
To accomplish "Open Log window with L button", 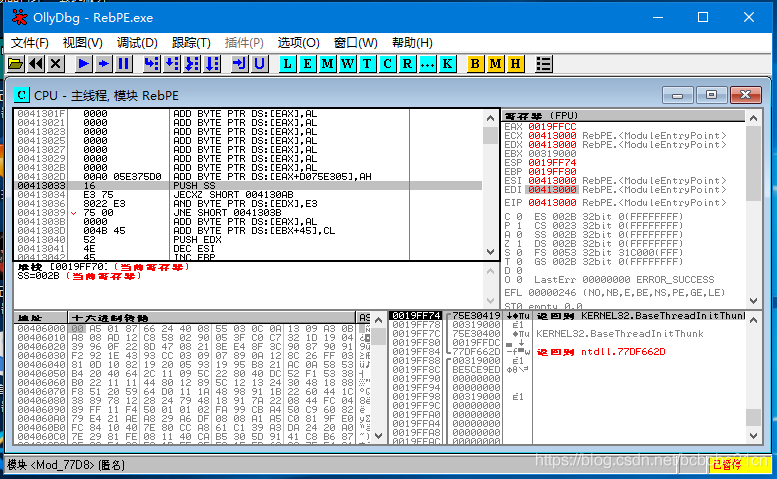I will coord(287,63).
